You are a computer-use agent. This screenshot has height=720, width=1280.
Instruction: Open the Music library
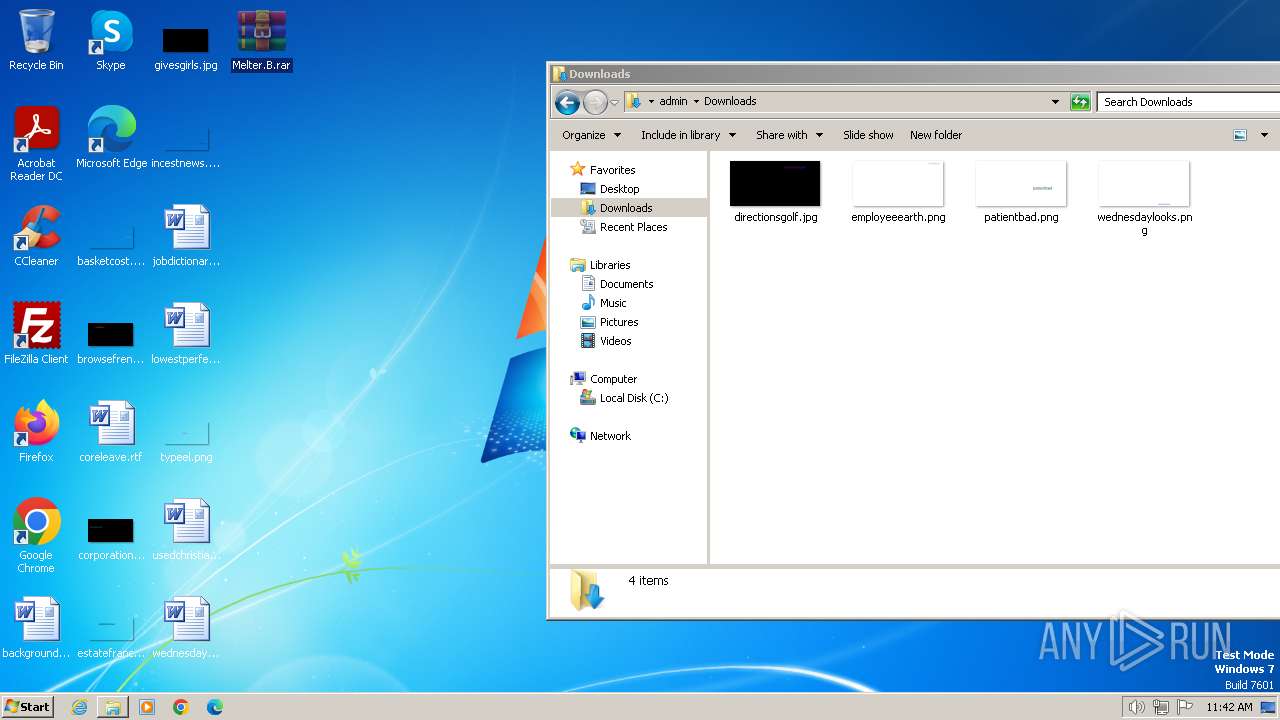[x=613, y=303]
